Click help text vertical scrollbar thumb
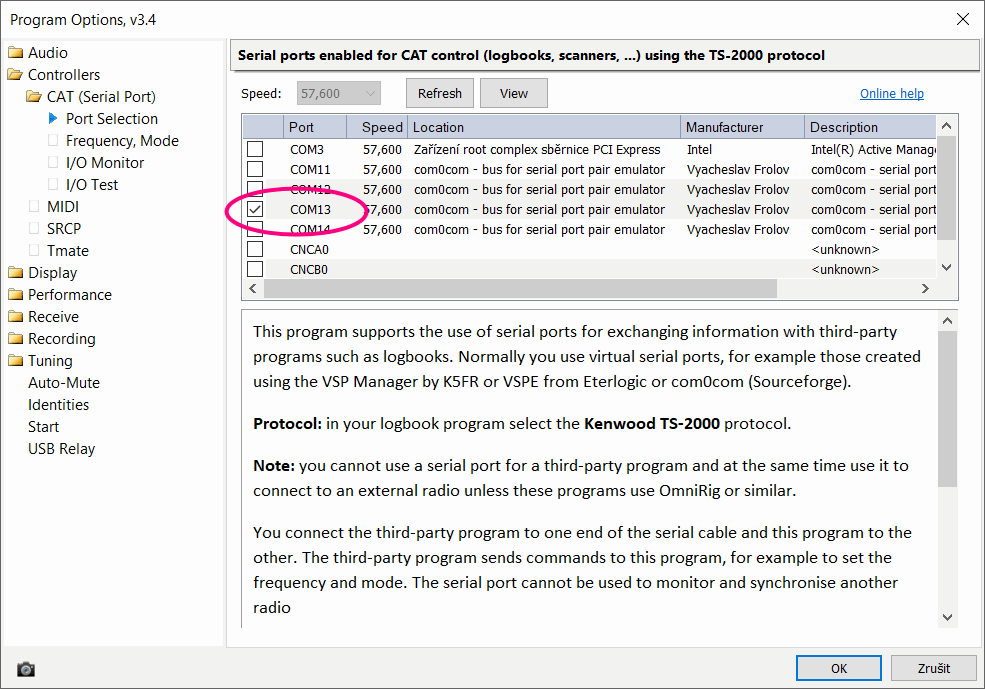Viewport: 985px width, 689px height. point(947,409)
